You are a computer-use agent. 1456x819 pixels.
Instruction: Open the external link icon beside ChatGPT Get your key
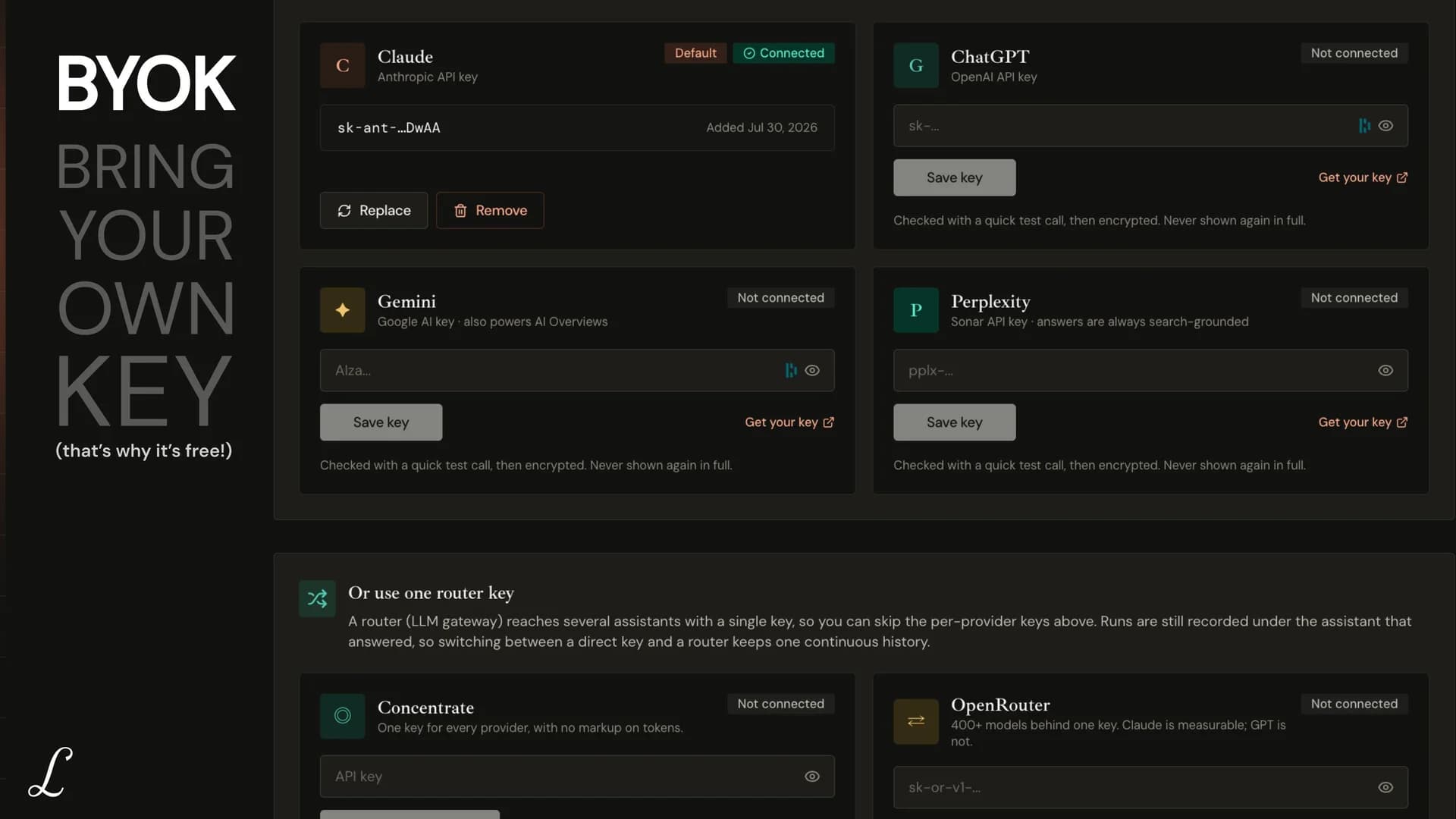pos(1402,177)
